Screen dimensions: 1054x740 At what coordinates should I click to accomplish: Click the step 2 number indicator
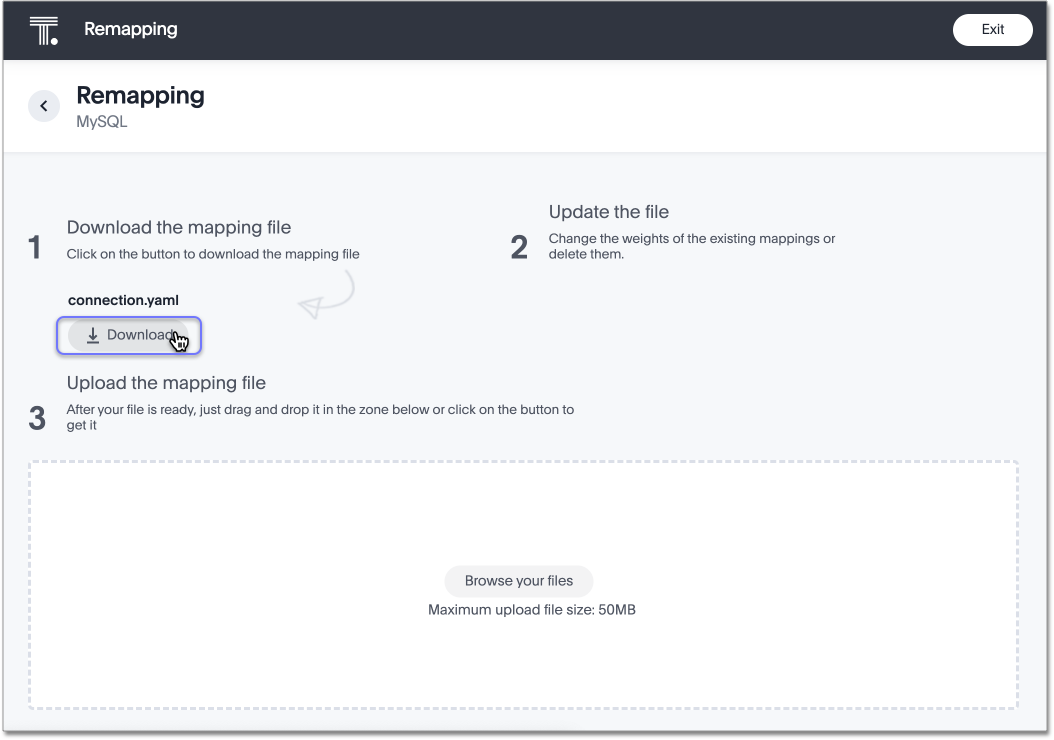(518, 247)
